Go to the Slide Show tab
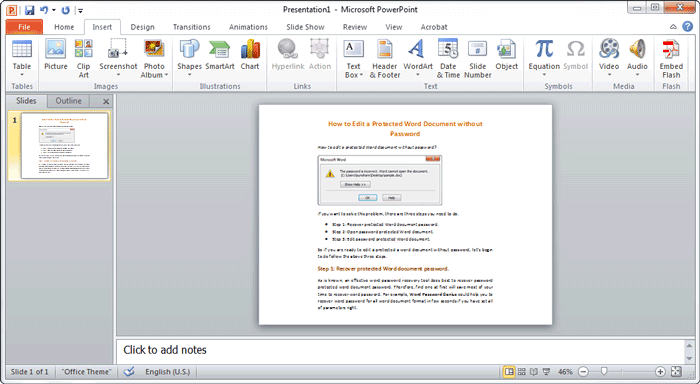Image resolution: width=700 pixels, height=384 pixels. [305, 27]
